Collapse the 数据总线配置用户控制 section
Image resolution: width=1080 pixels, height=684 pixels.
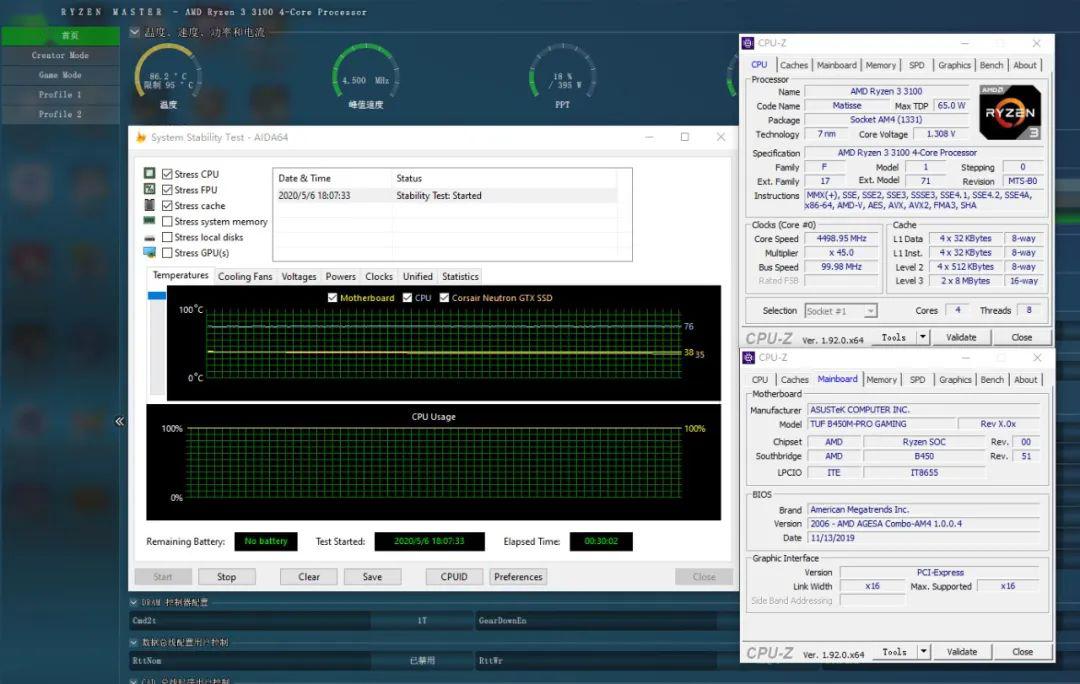click(134, 642)
